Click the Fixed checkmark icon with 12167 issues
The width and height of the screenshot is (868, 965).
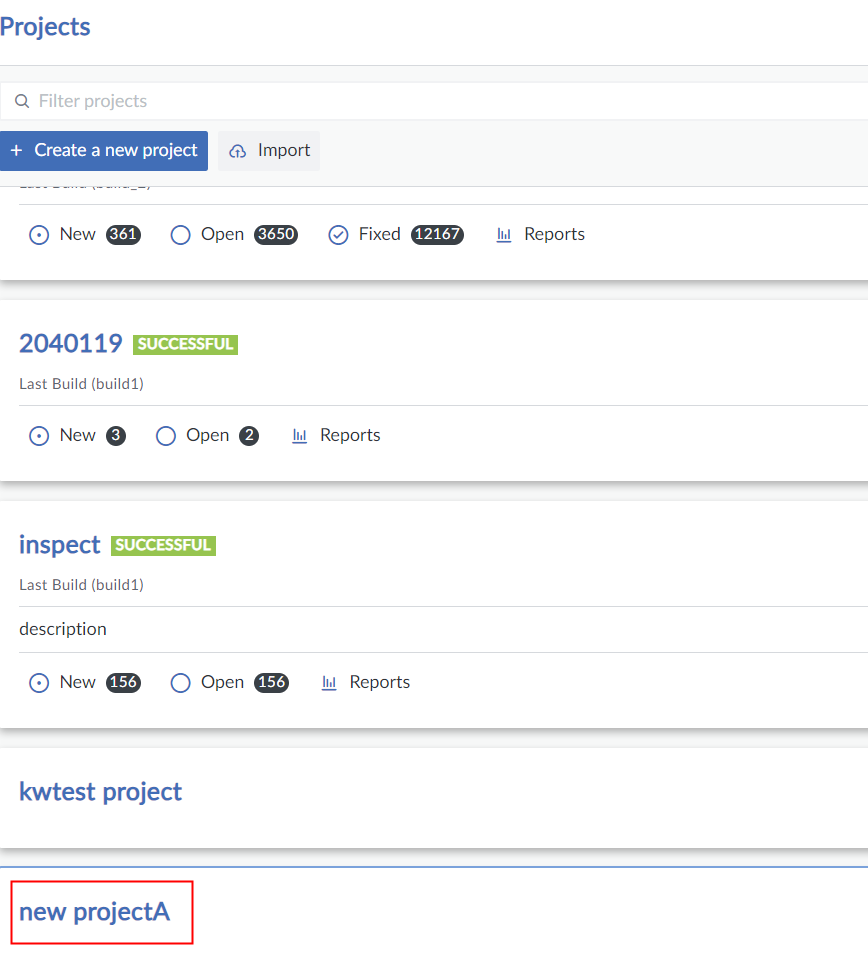coord(339,235)
